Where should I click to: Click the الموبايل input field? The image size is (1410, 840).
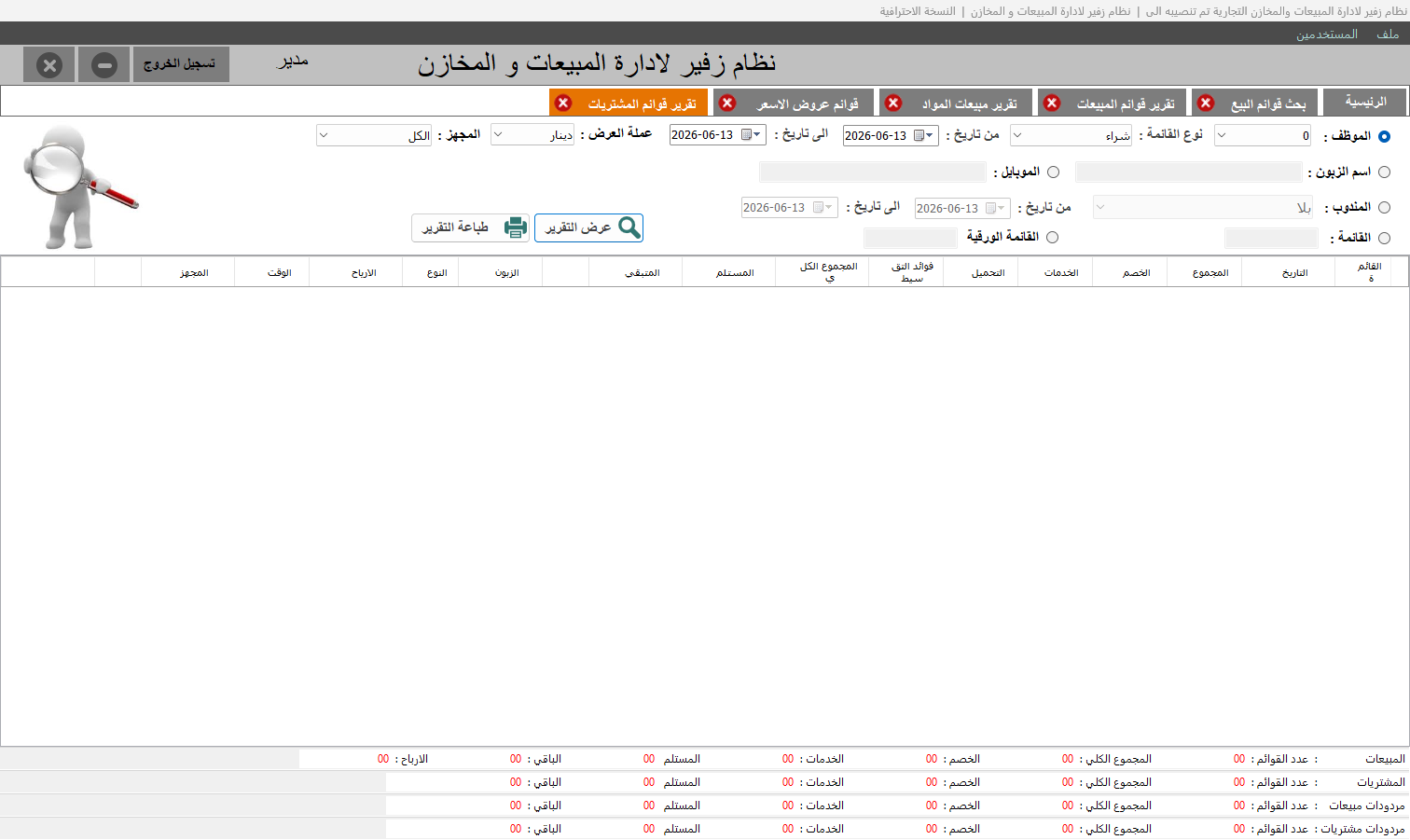(873, 172)
